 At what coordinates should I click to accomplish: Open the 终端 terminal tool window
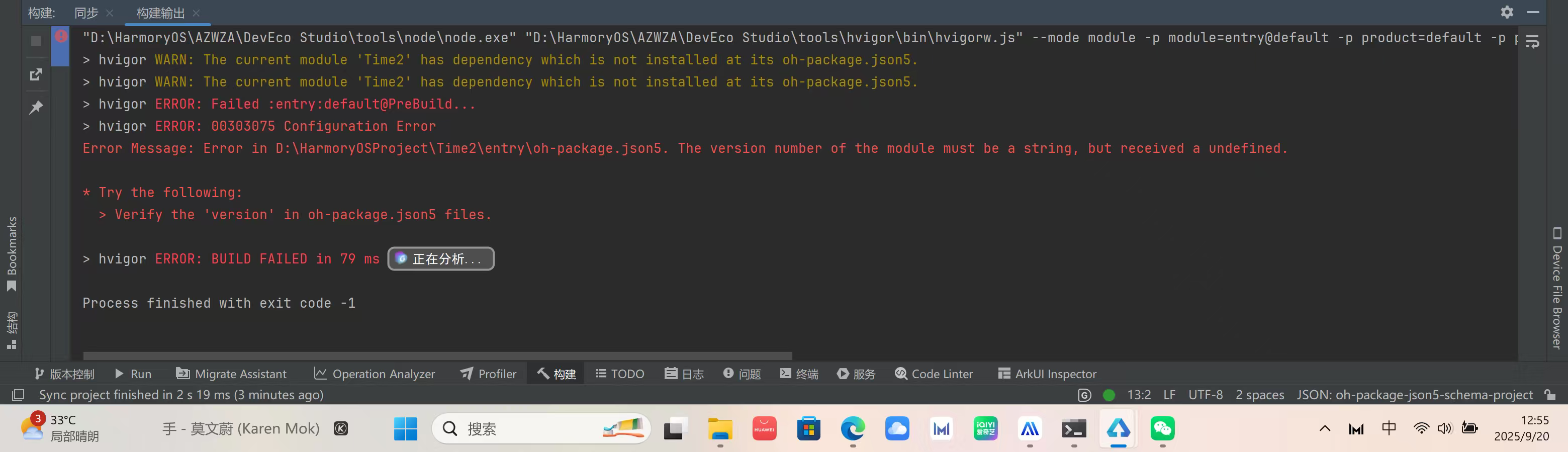pyautogui.click(x=799, y=374)
